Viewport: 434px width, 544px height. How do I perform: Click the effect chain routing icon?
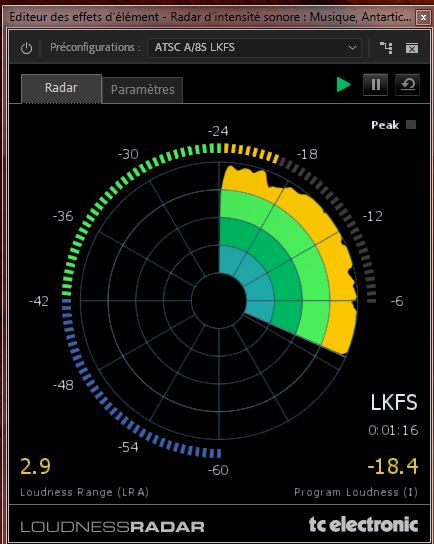click(386, 48)
